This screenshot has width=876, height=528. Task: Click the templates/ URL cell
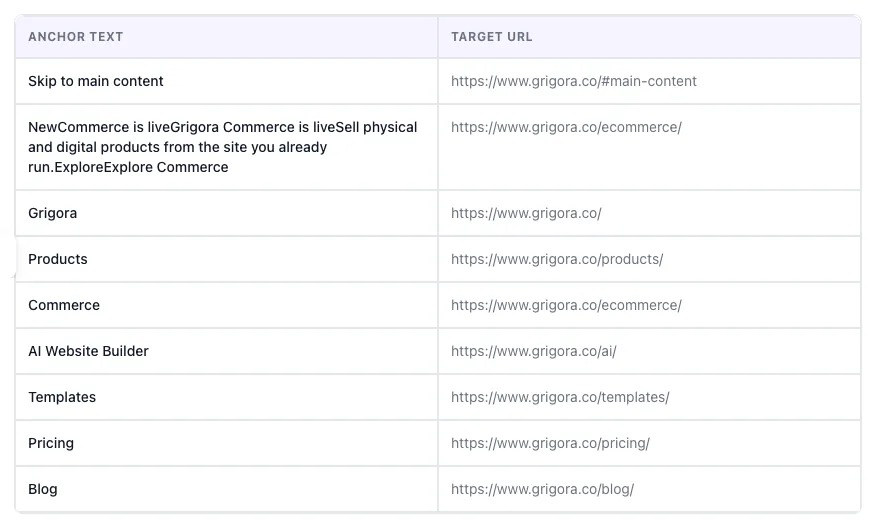point(649,397)
